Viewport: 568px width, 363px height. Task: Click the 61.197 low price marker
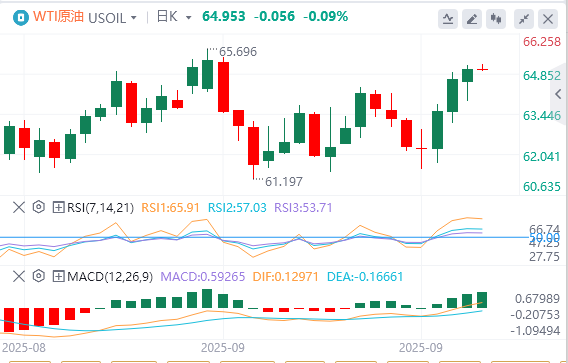point(284,182)
